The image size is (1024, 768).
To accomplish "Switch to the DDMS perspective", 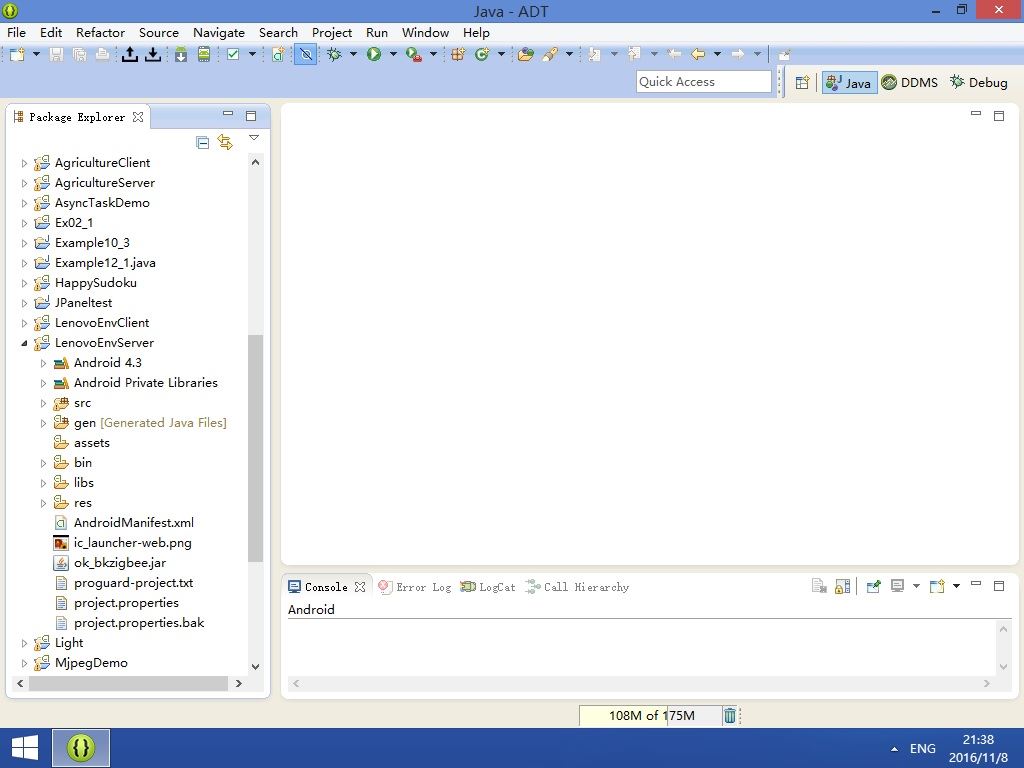I will pyautogui.click(x=910, y=82).
